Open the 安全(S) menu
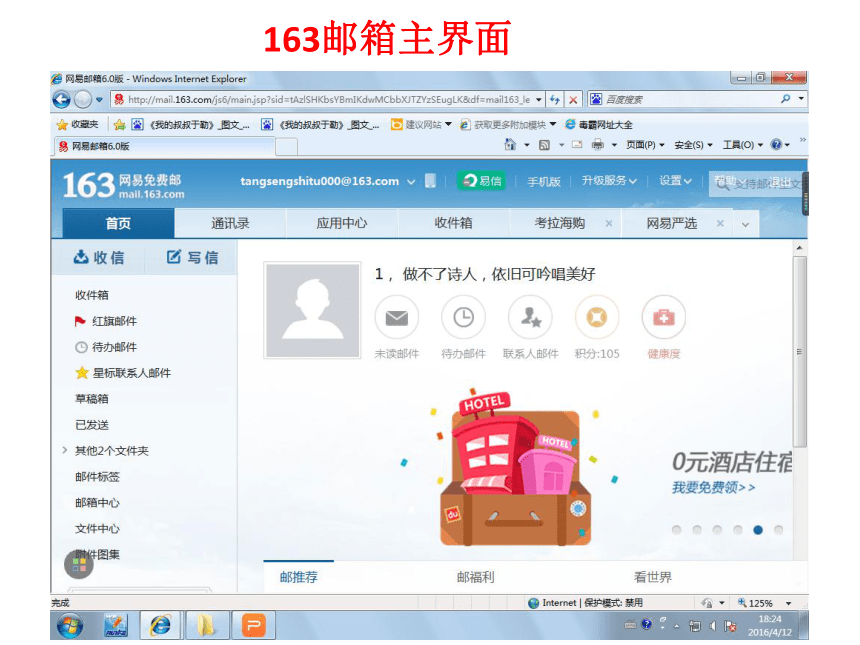The width and height of the screenshot is (860, 645). coord(693,145)
